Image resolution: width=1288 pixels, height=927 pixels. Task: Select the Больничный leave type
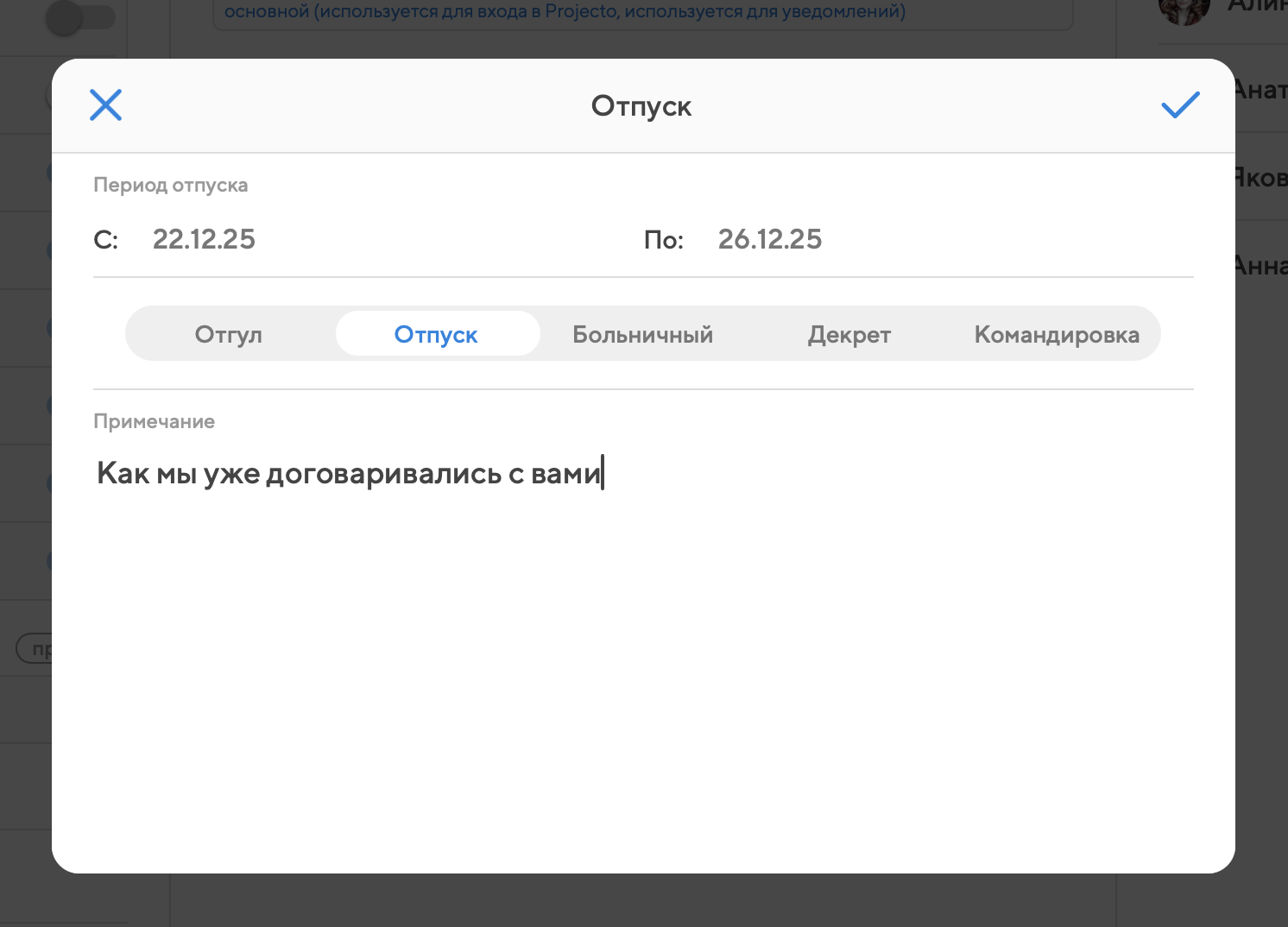pos(642,334)
